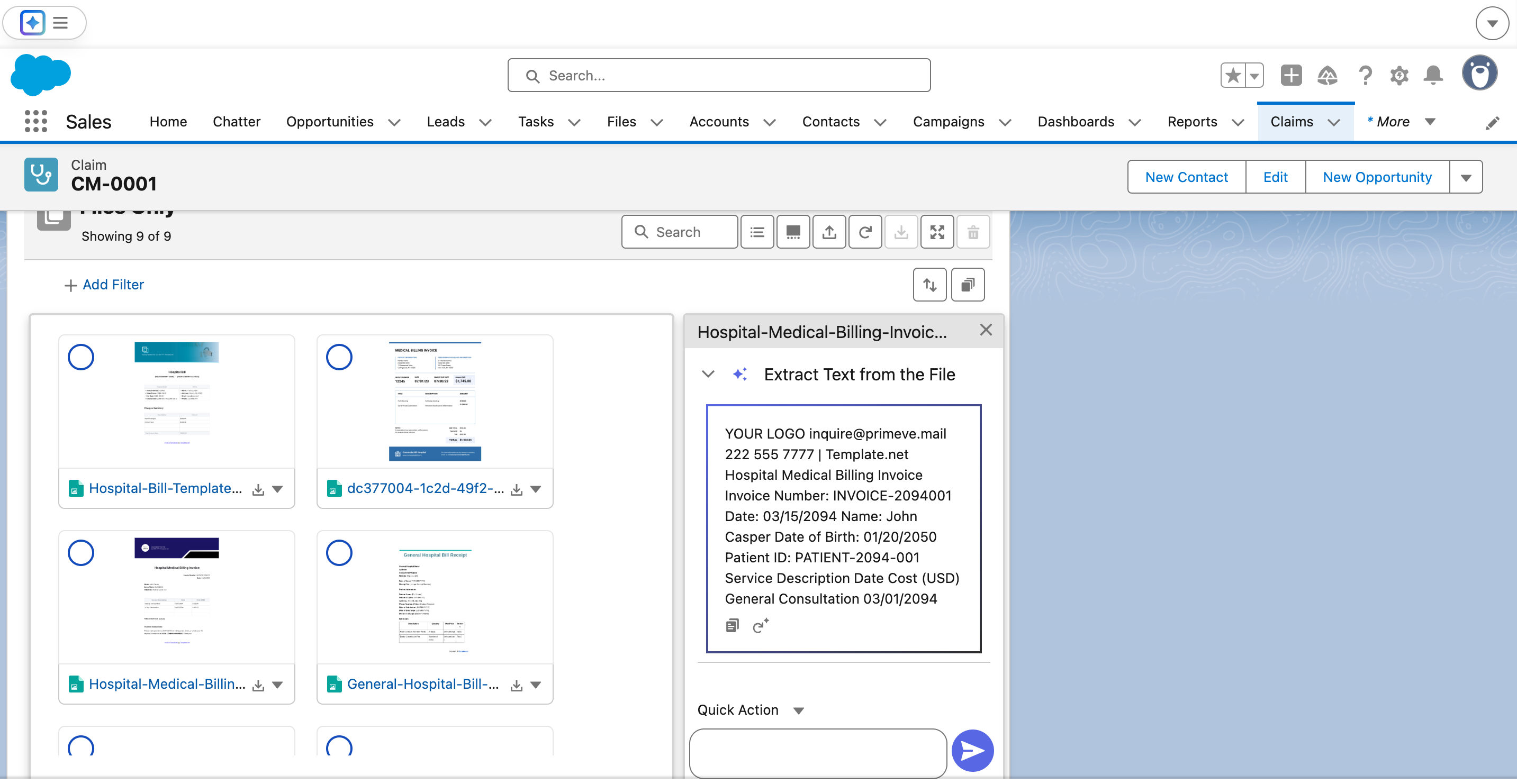Click the New Contact button

1186,178
